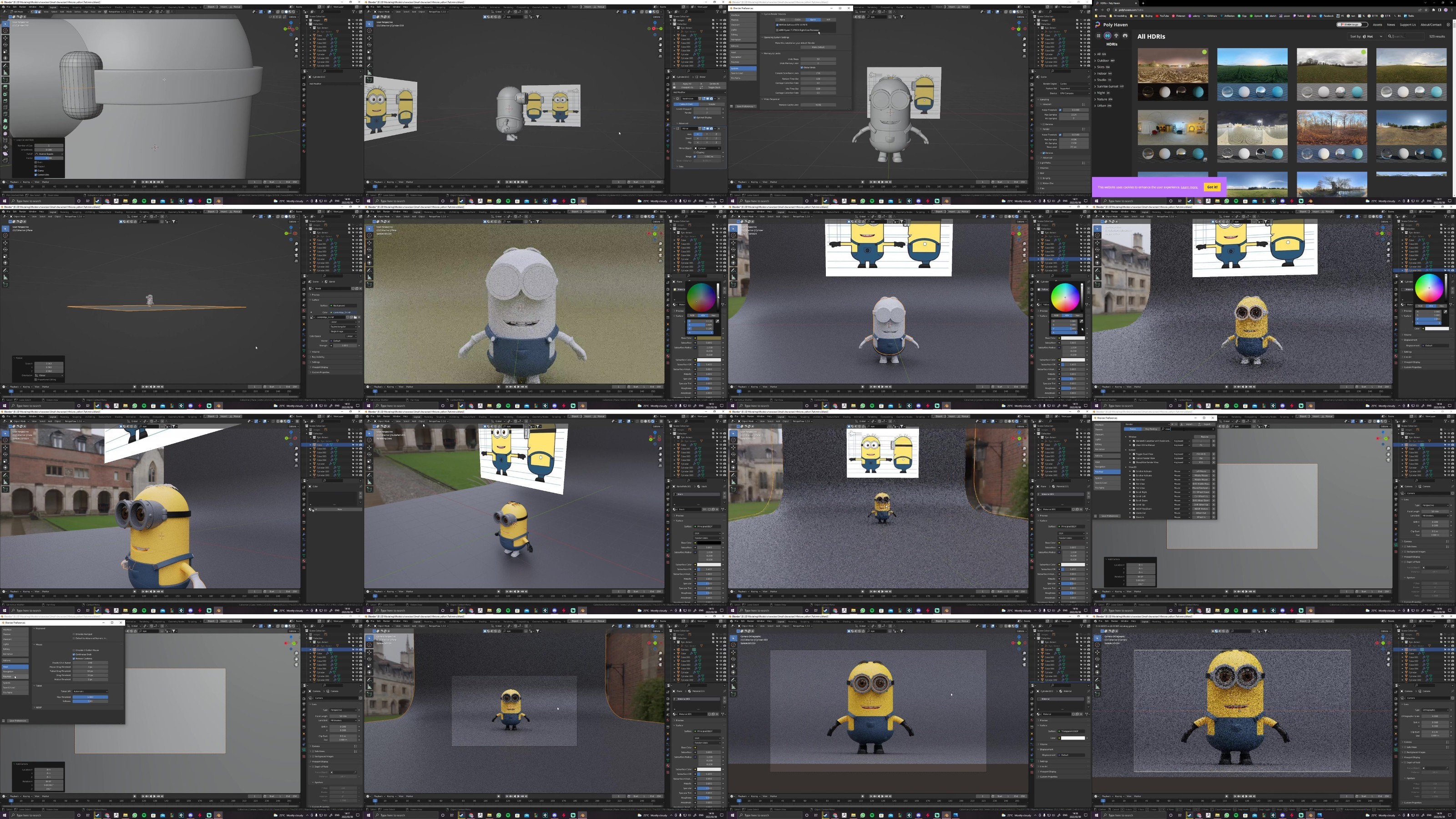Choose the Inset Faces tool in Edit Mode

5,94
